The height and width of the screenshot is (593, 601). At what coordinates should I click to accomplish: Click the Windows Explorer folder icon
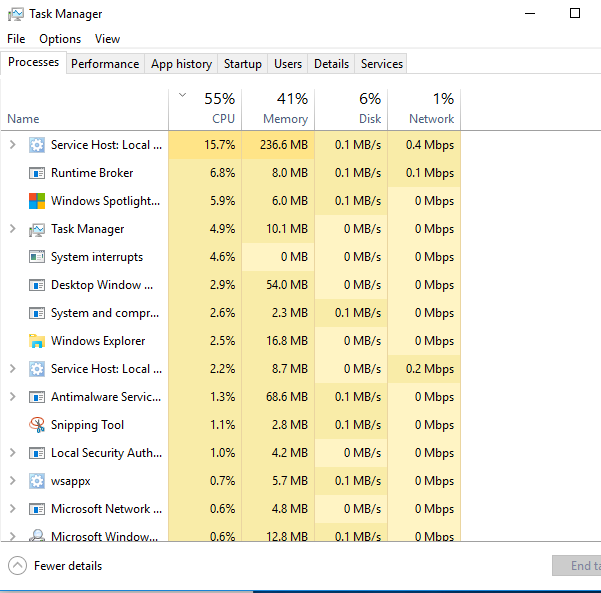pyautogui.click(x=37, y=341)
